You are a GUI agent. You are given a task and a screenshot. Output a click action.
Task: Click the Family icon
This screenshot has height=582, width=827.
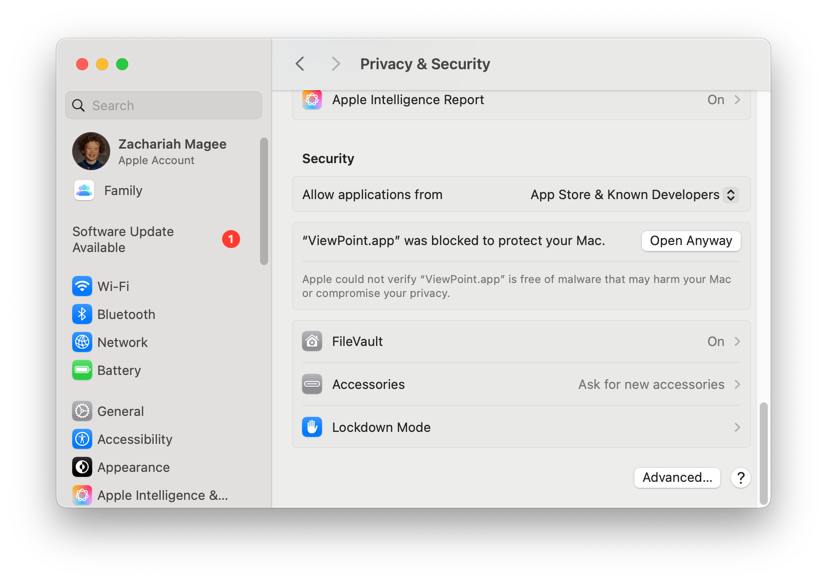[x=84, y=190]
